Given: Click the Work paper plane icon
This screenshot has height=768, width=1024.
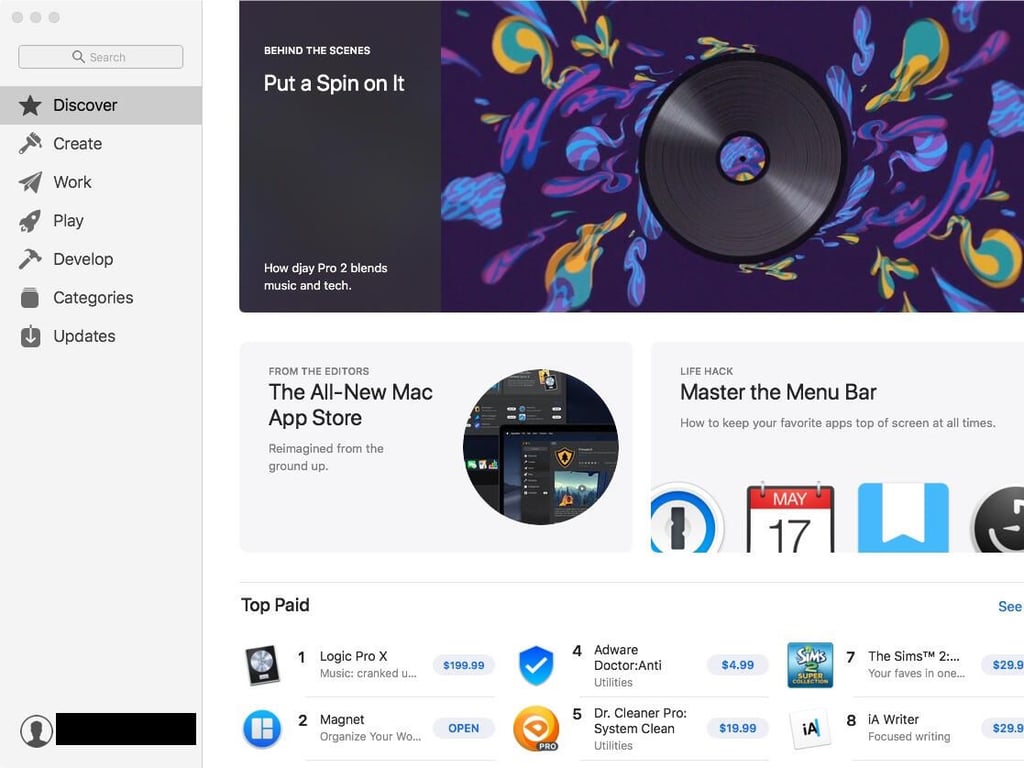Looking at the screenshot, I should point(30,182).
